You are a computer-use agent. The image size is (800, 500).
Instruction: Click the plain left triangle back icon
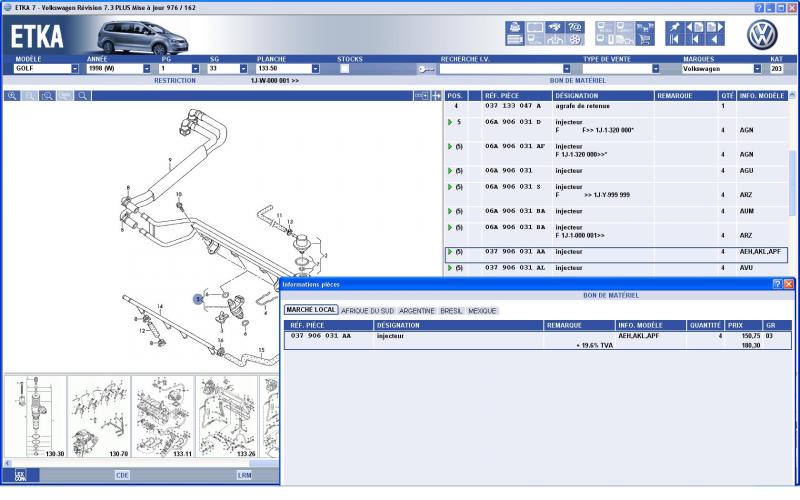coord(715,39)
